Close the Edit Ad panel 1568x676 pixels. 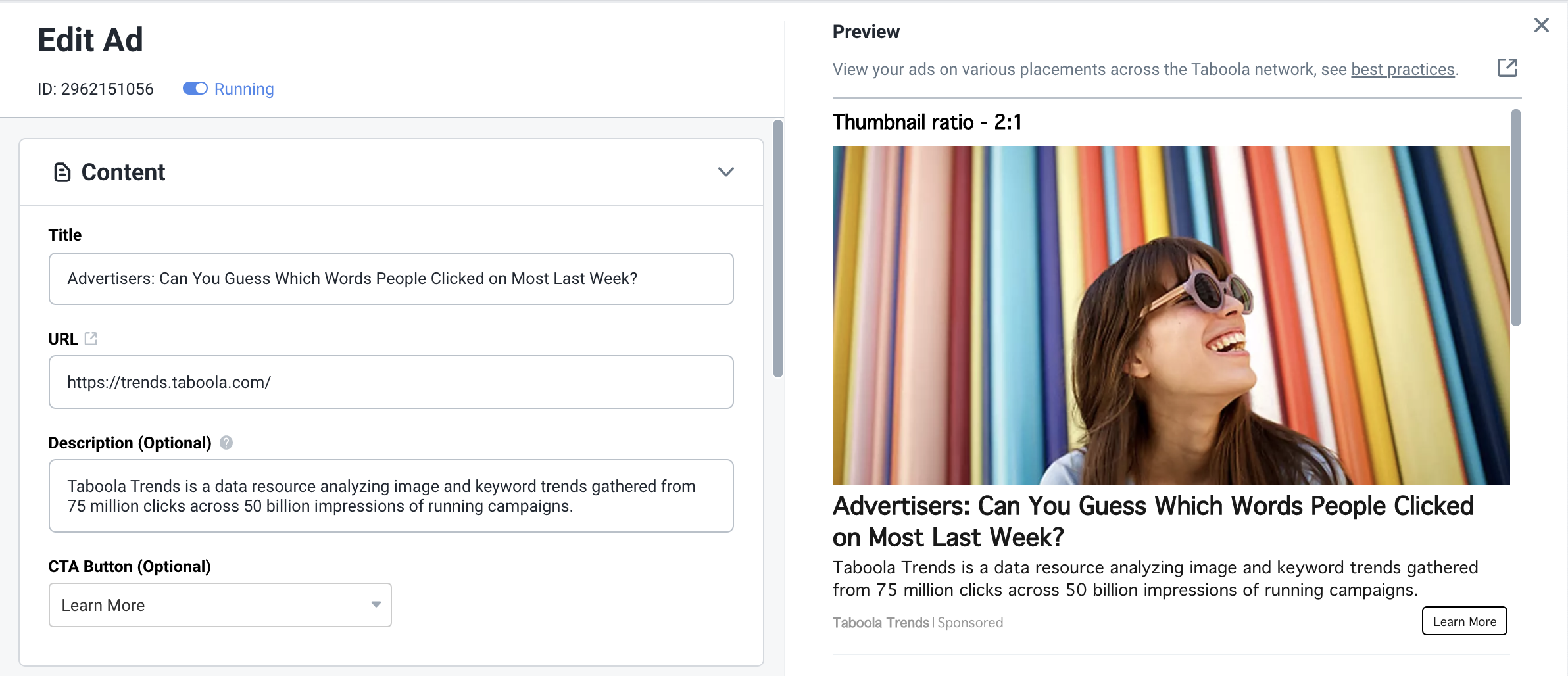coord(1541,25)
